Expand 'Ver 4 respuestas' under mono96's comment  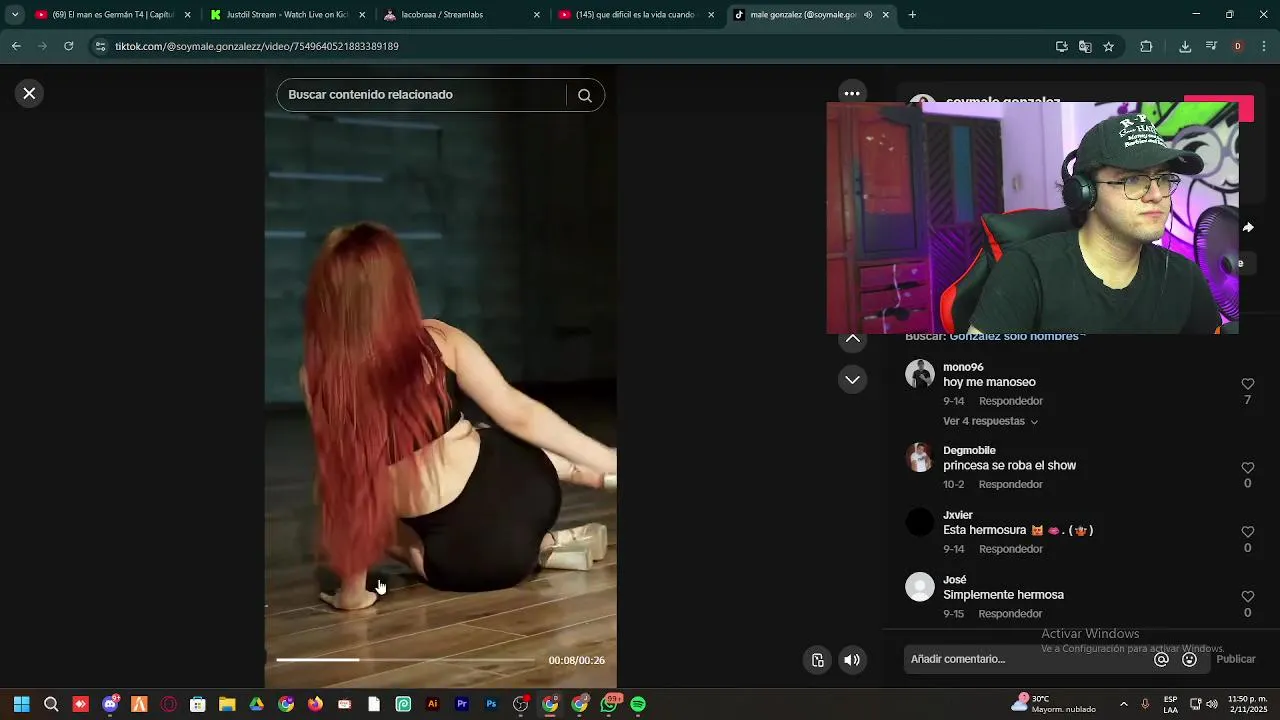coord(990,421)
